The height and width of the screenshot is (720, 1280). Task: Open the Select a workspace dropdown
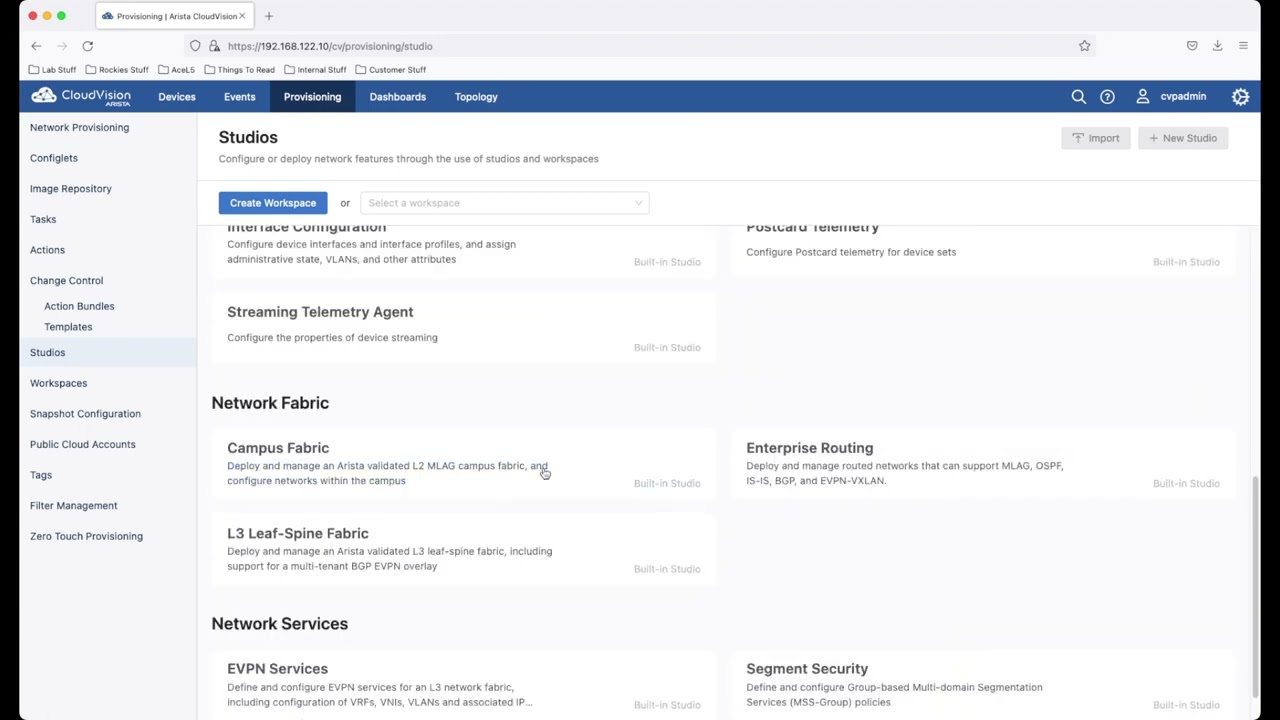pyautogui.click(x=504, y=203)
